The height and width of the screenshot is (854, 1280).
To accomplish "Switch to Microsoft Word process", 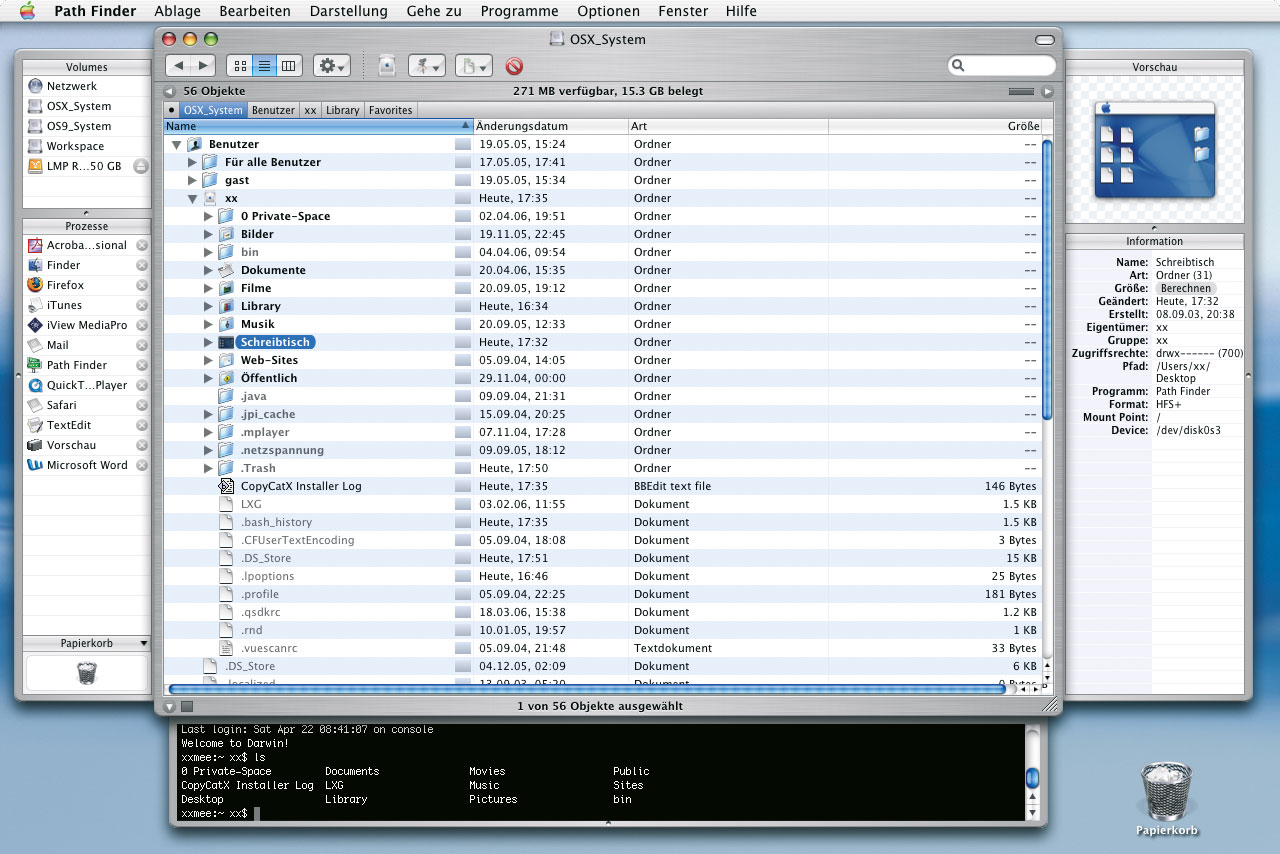I will click(x=87, y=465).
